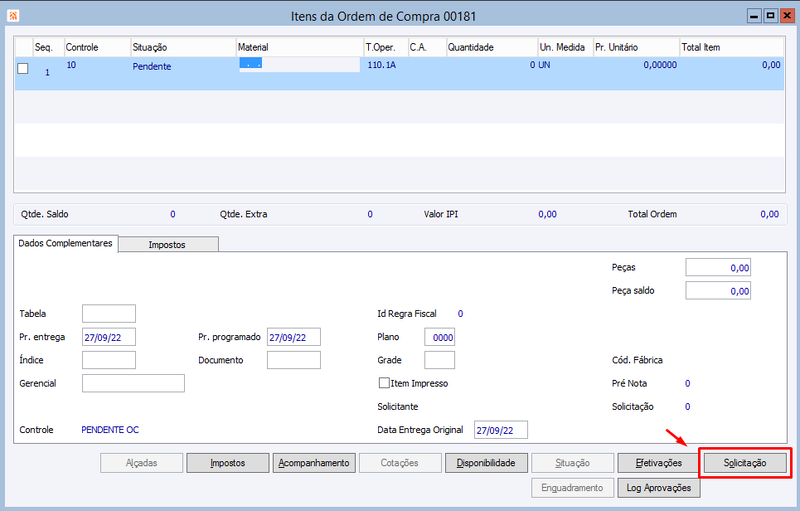The width and height of the screenshot is (800, 511).
Task: Focus the Plano field showing 0000
Action: [x=439, y=337]
